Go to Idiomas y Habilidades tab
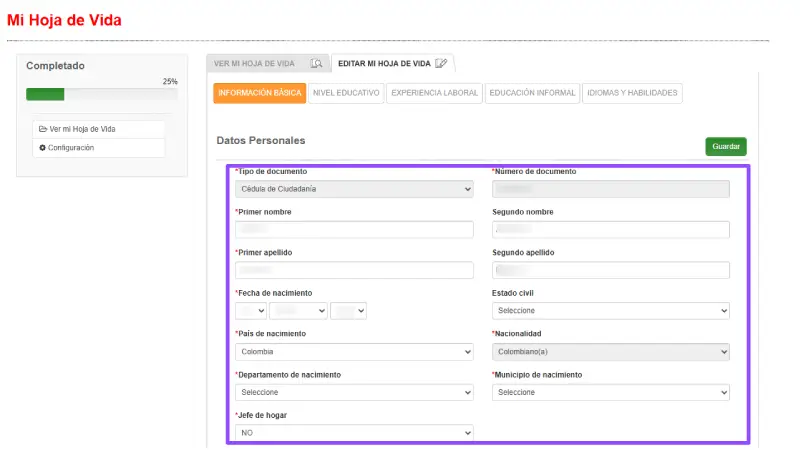This screenshot has height=450, width=800. 632,93
